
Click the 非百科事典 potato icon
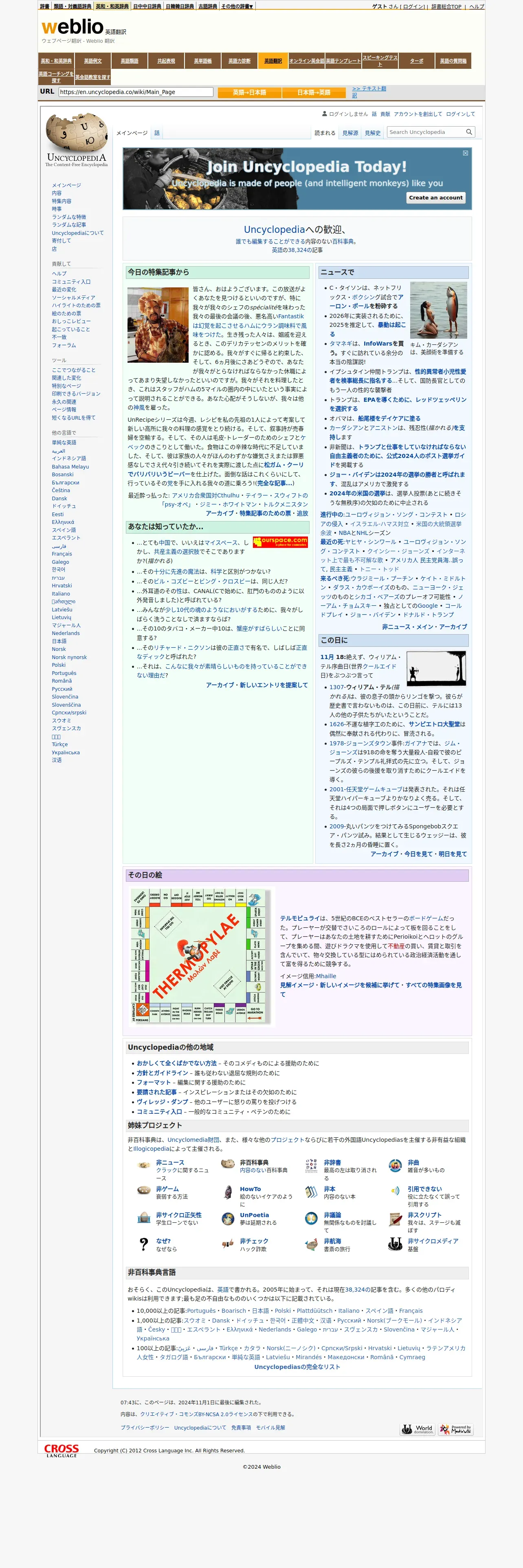(x=228, y=1165)
